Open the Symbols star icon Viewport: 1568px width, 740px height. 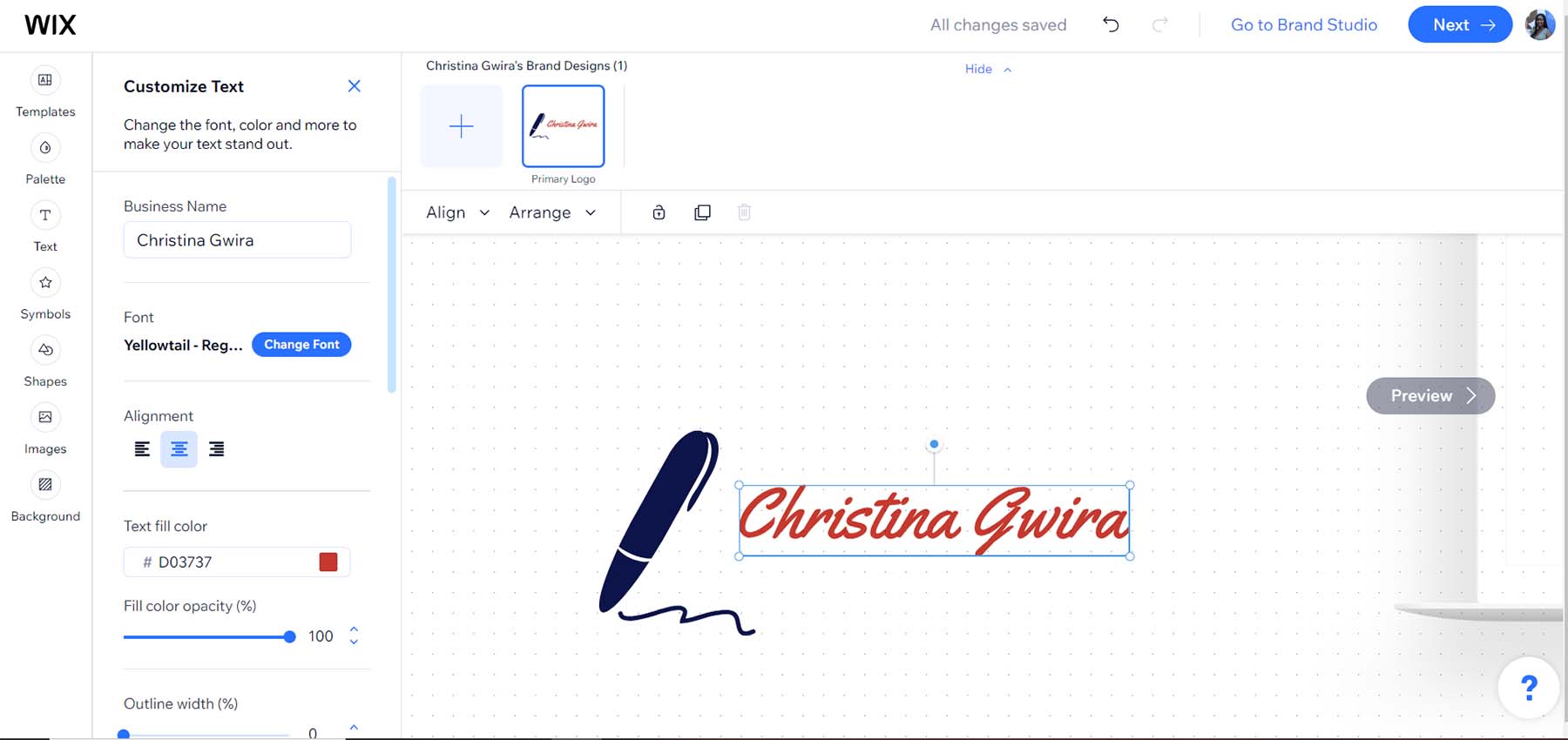point(45,282)
